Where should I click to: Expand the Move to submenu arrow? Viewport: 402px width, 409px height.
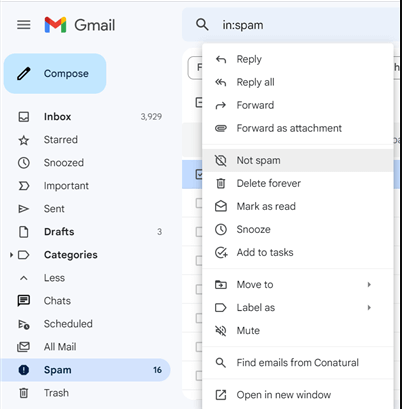[369, 285]
